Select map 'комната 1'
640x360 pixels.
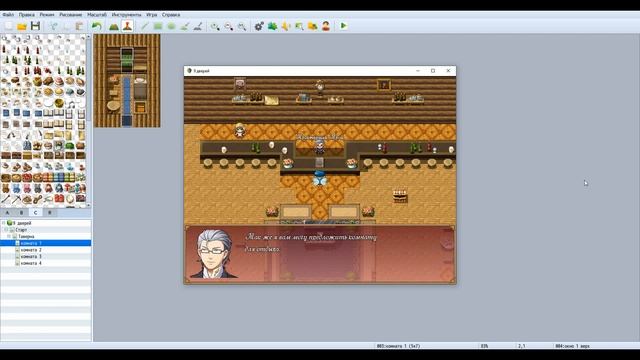[x=31, y=243]
